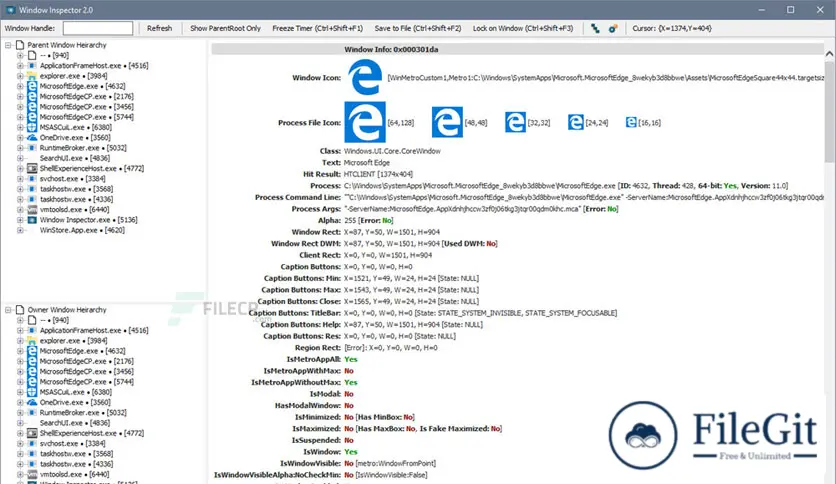Click explorer.exe folder icon in Owner hierarchy
Viewport: 836px width, 484px height.
pos(32,341)
